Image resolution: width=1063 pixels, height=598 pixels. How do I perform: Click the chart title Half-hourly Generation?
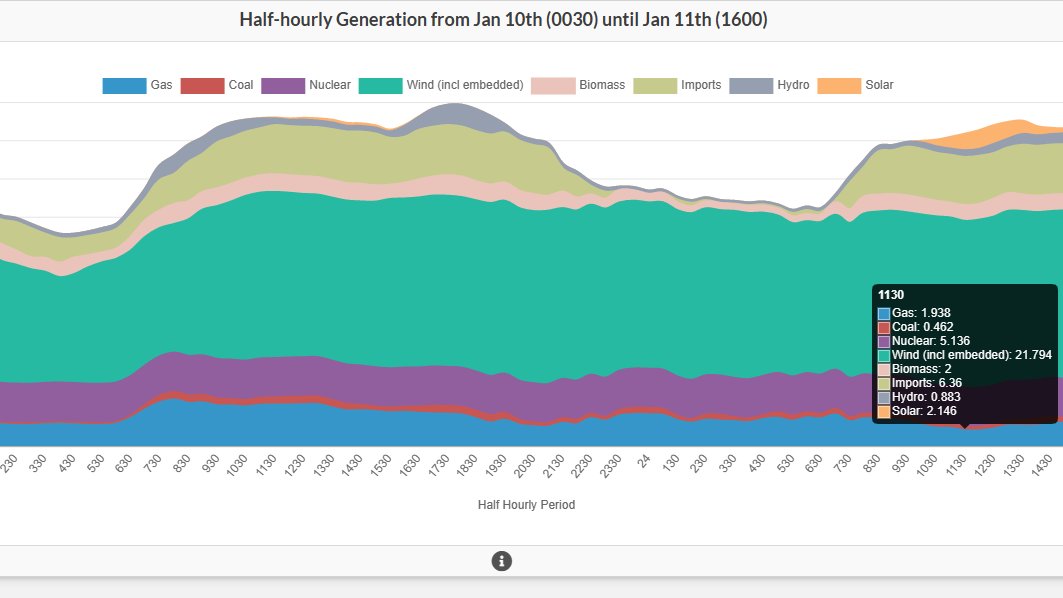pyautogui.click(x=503, y=20)
